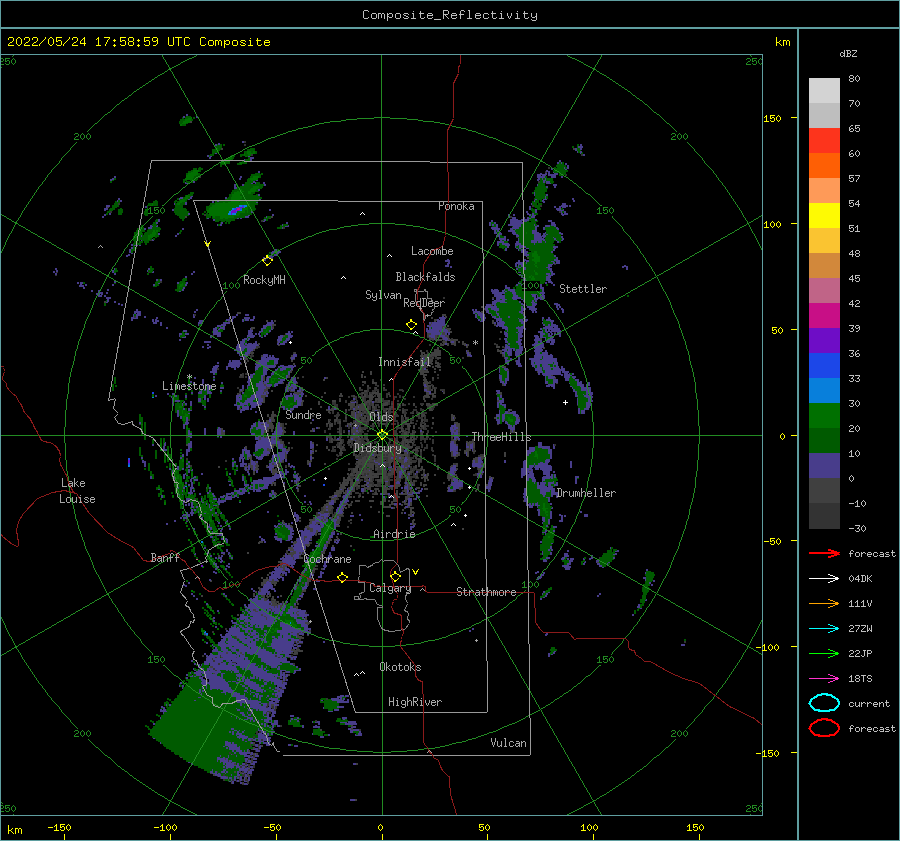
Task: Click the Okotoks town label
Action: tap(400, 667)
